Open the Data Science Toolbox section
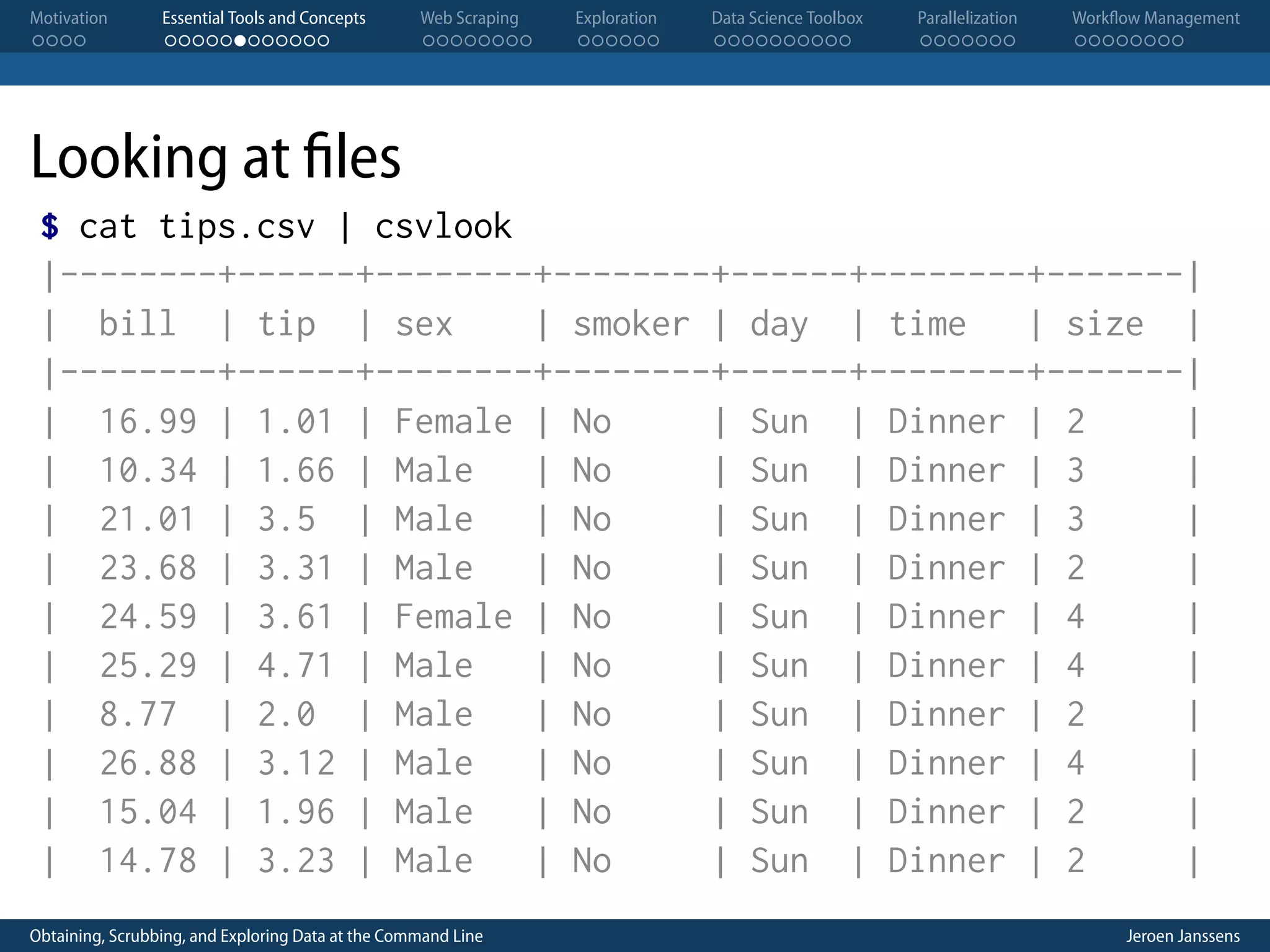The width and height of the screenshot is (1270, 952). coord(787,18)
